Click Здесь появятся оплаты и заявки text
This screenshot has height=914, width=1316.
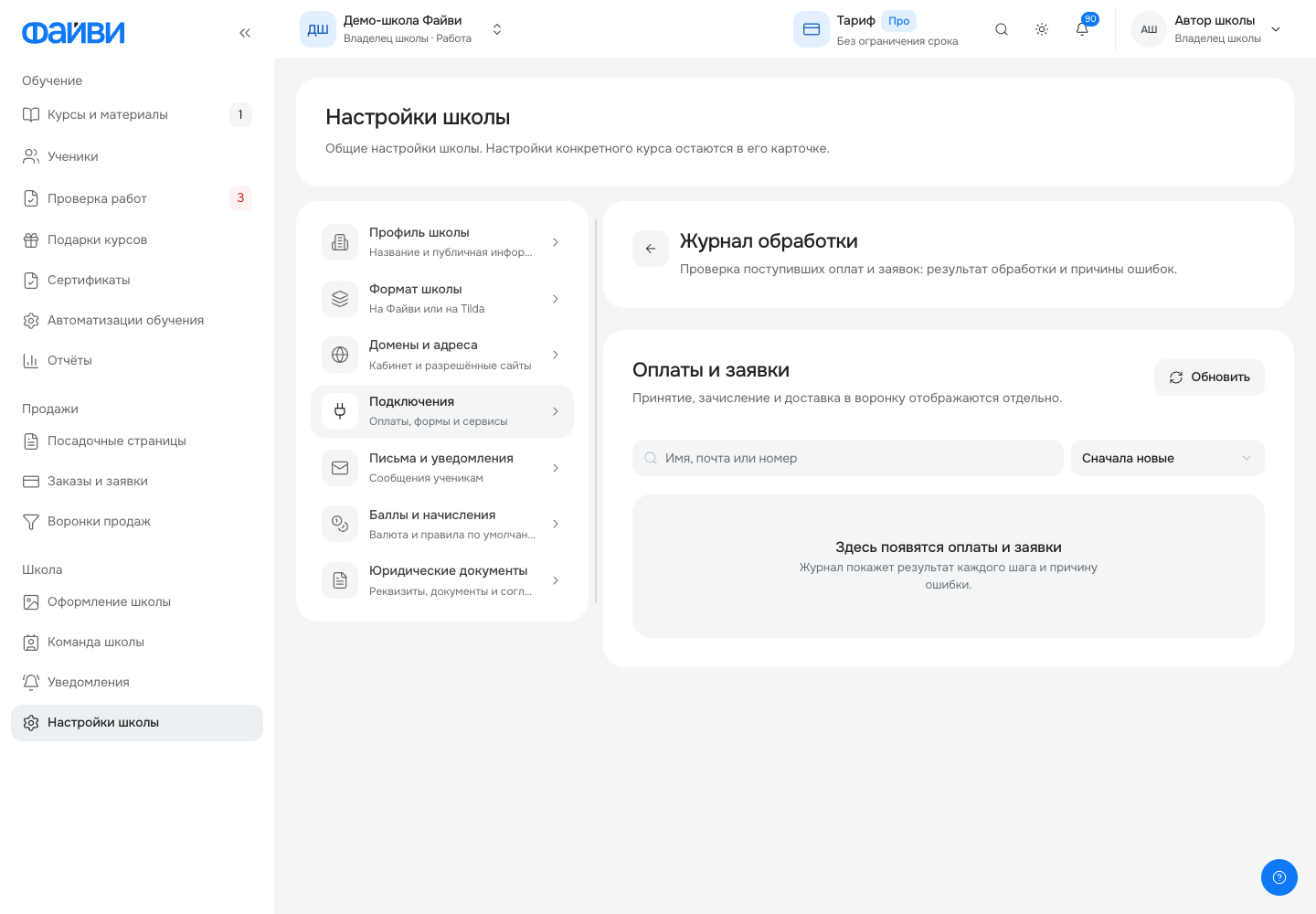coord(949,547)
